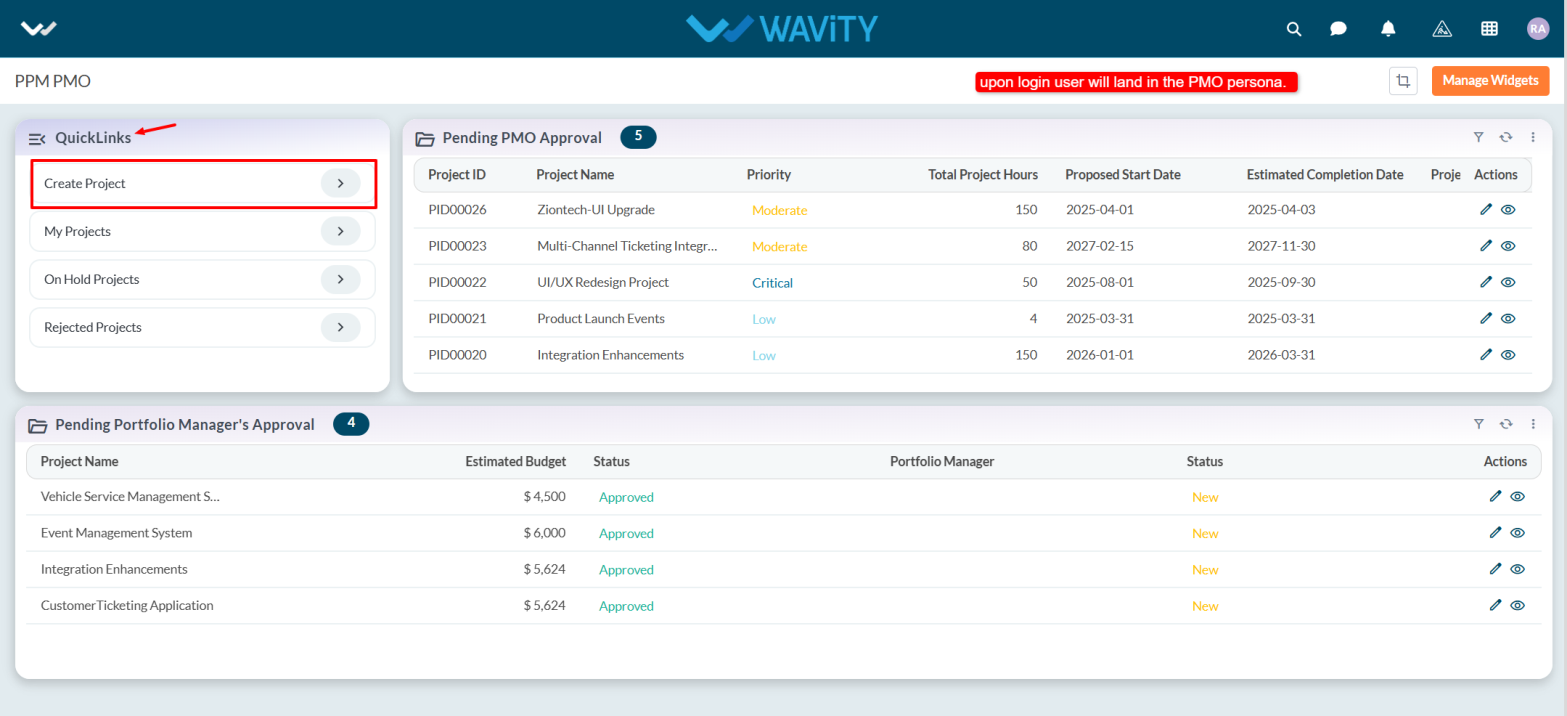The width and height of the screenshot is (1567, 716).
Task: Open Pending PMO Approval more options menu
Action: pos(1532,137)
